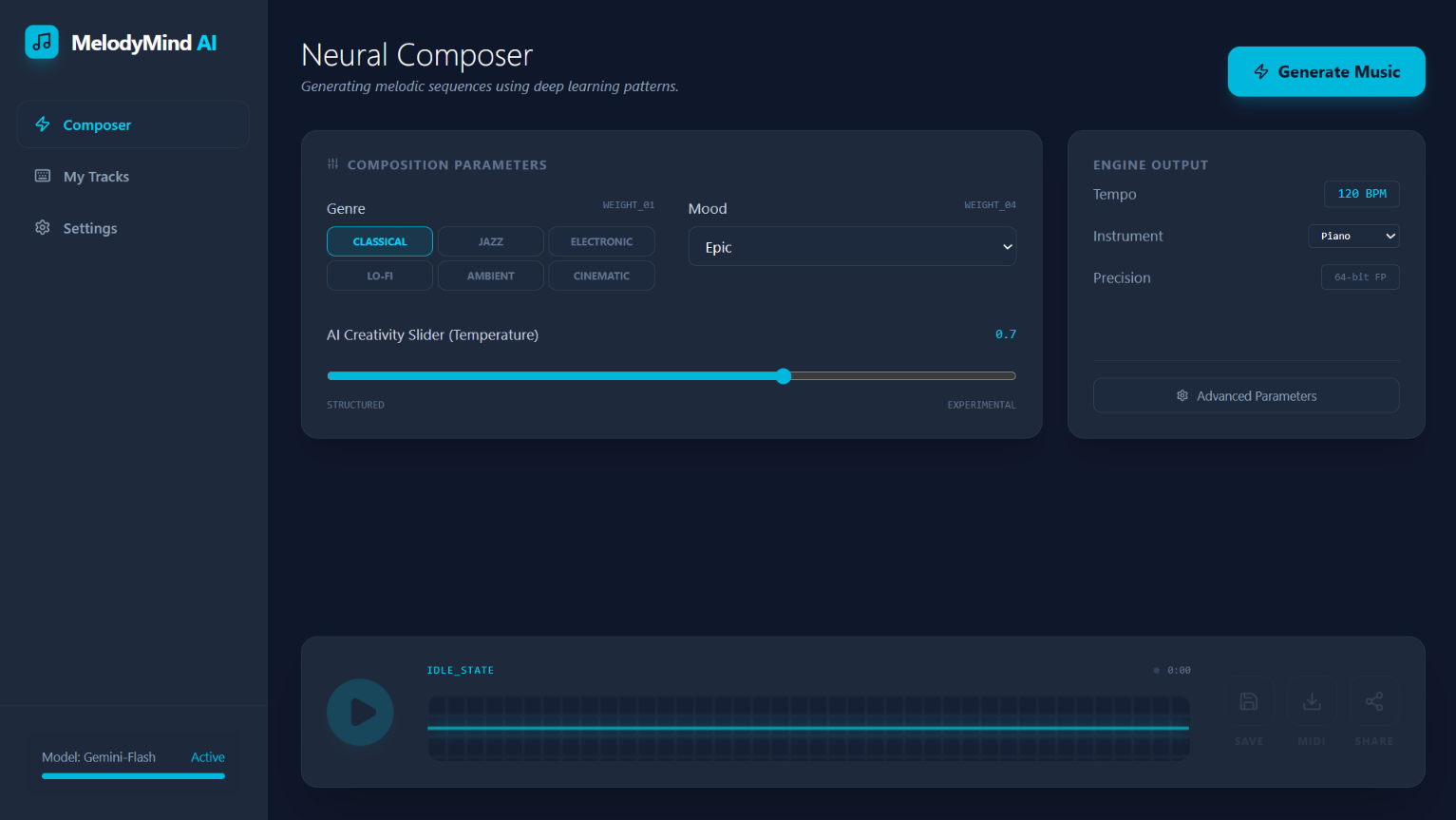Click the Generate Music button

pyautogui.click(x=1326, y=71)
